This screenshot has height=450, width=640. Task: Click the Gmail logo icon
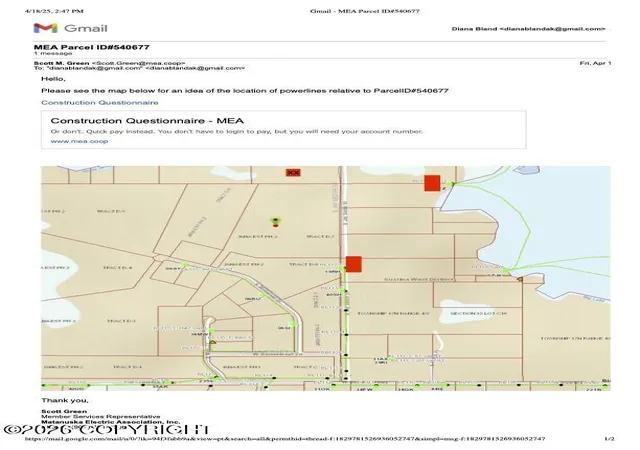coord(45,28)
